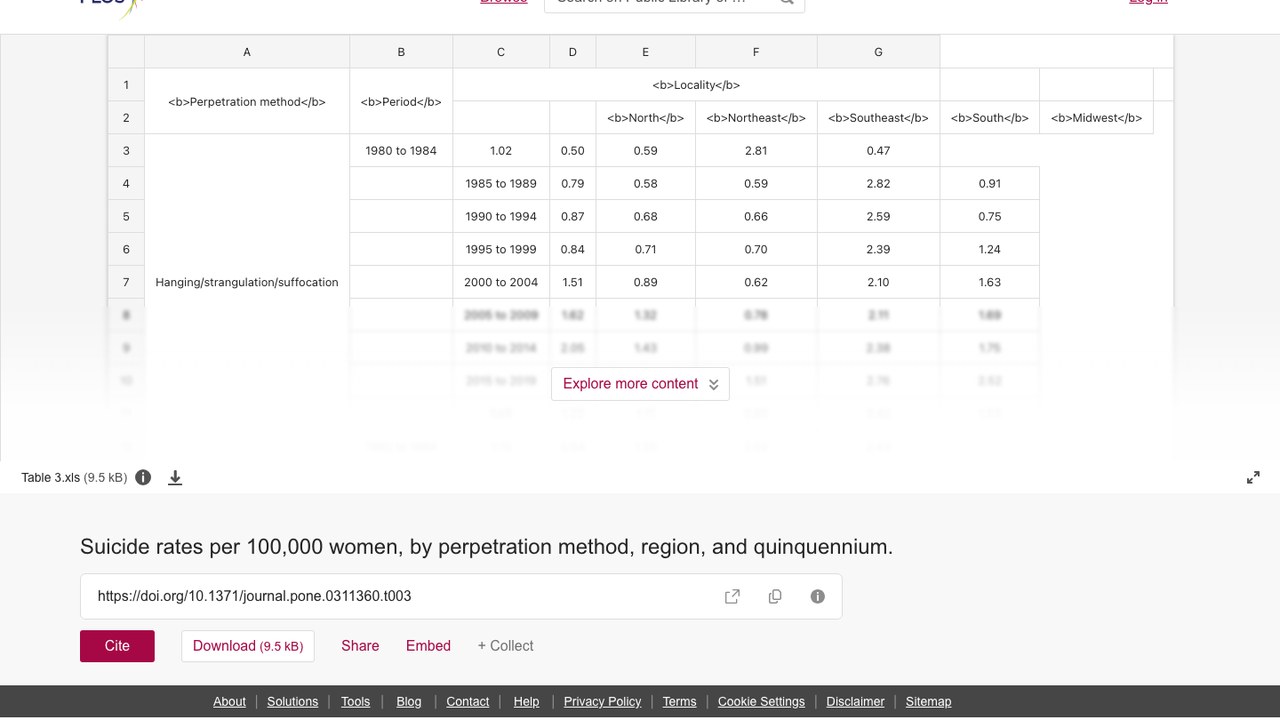Screen dimensions: 1280x720
Task: Open the Privacy Policy link
Action: pos(602,701)
